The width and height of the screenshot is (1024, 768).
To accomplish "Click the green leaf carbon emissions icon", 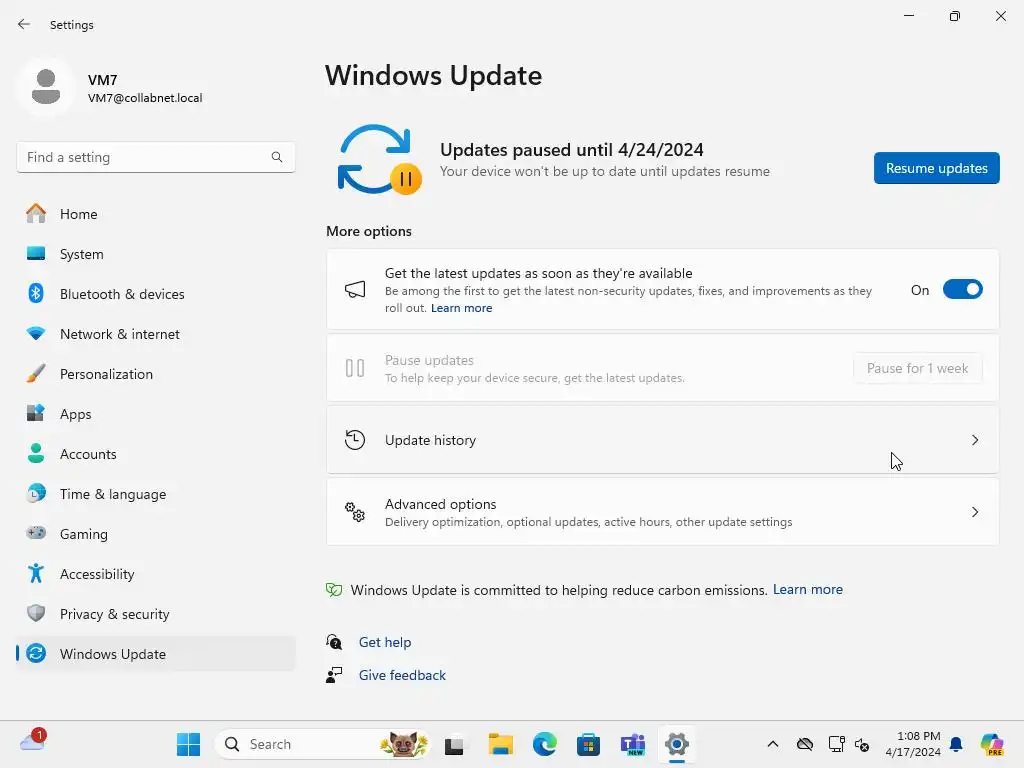I will click(x=334, y=590).
